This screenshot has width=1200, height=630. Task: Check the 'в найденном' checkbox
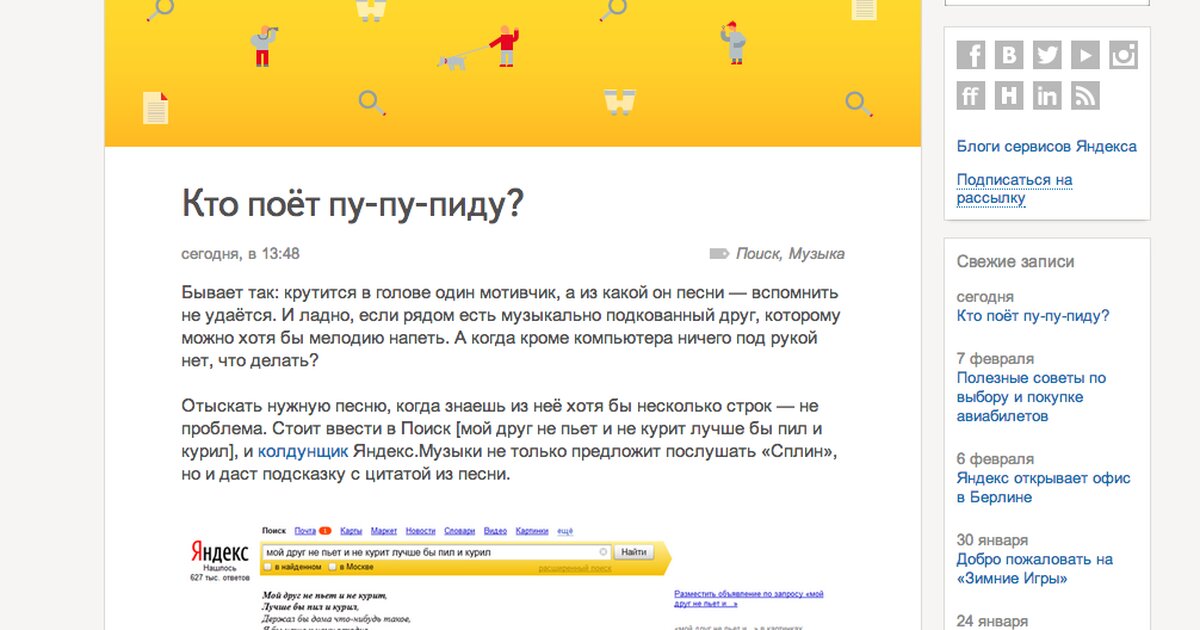[267, 567]
